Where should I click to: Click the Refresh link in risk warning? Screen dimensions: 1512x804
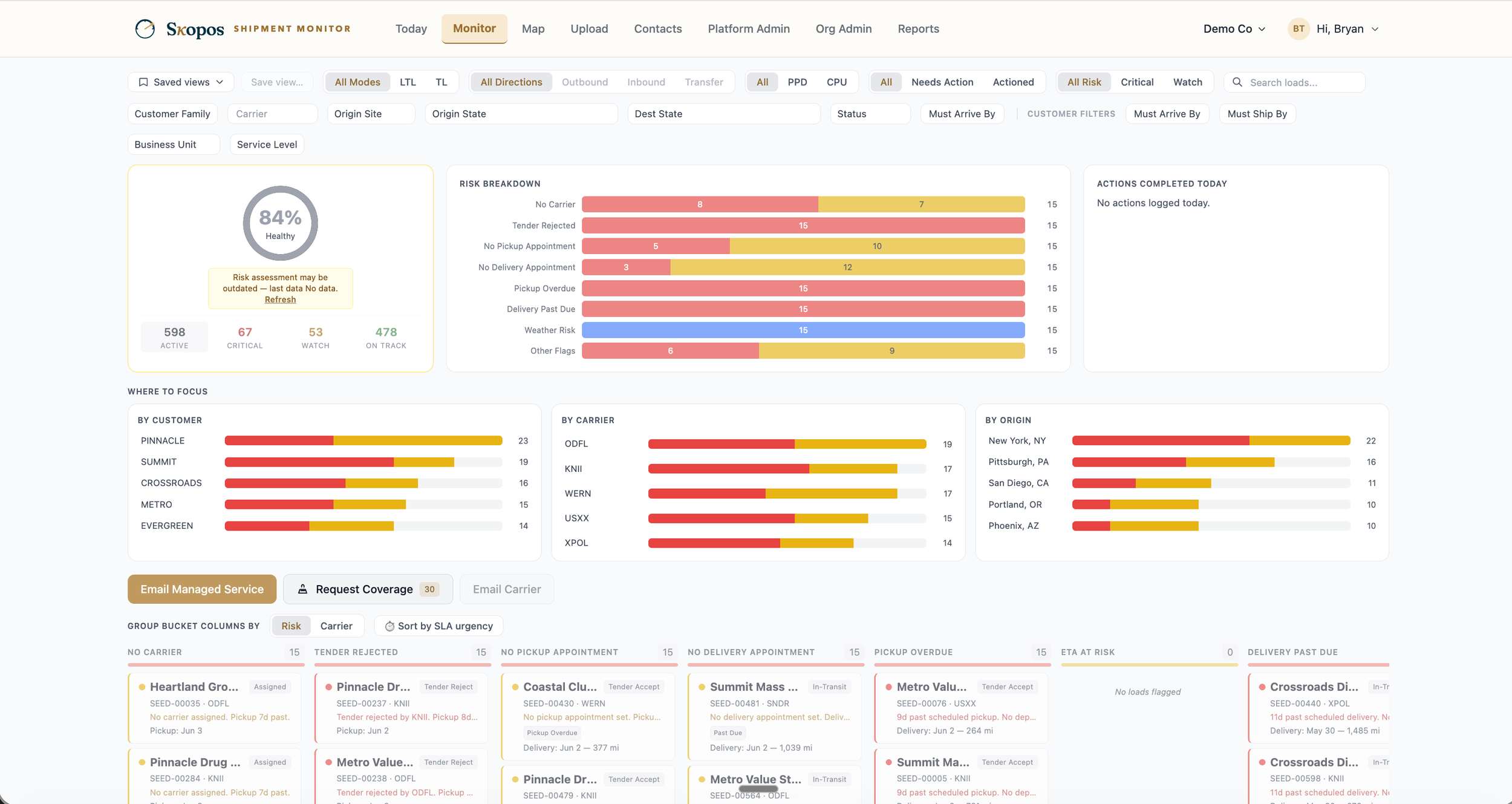[280, 299]
